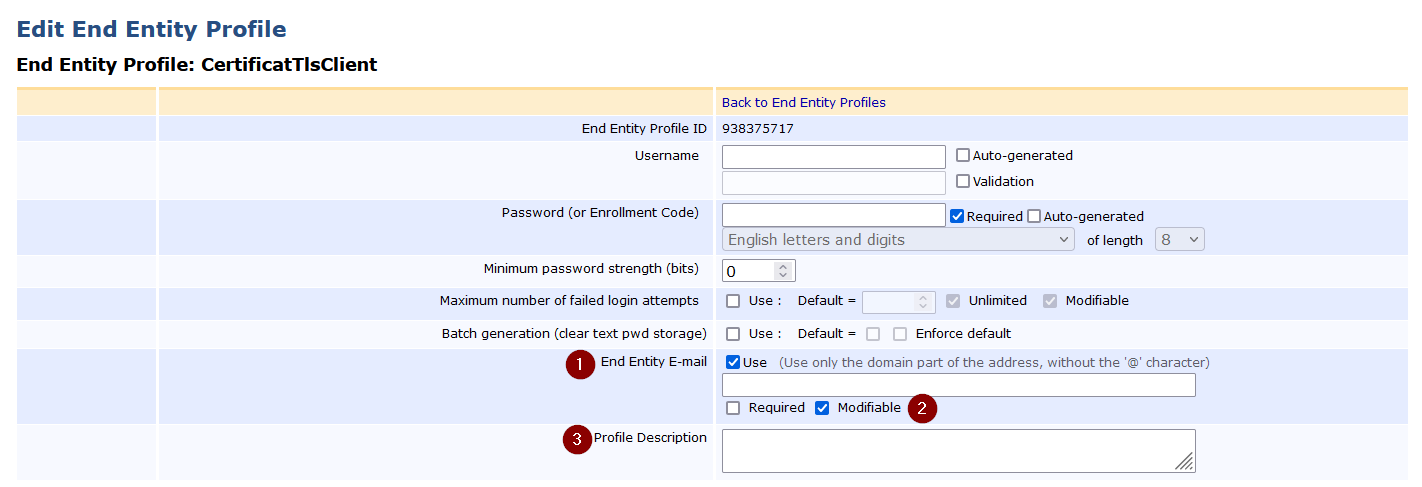Check the E-mail Required checkbox
This screenshot has width=1422, height=487.
coord(733,408)
